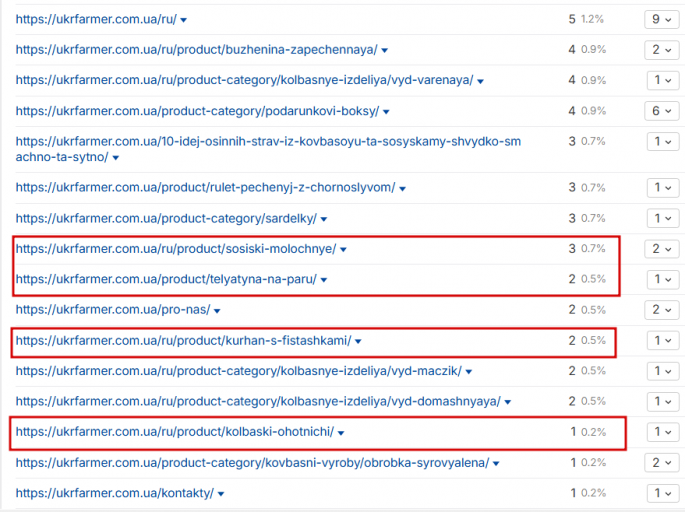The image size is (685, 512).
Task: Expand arrow next to podarunkovi-boksy URL
Action: pos(386,112)
